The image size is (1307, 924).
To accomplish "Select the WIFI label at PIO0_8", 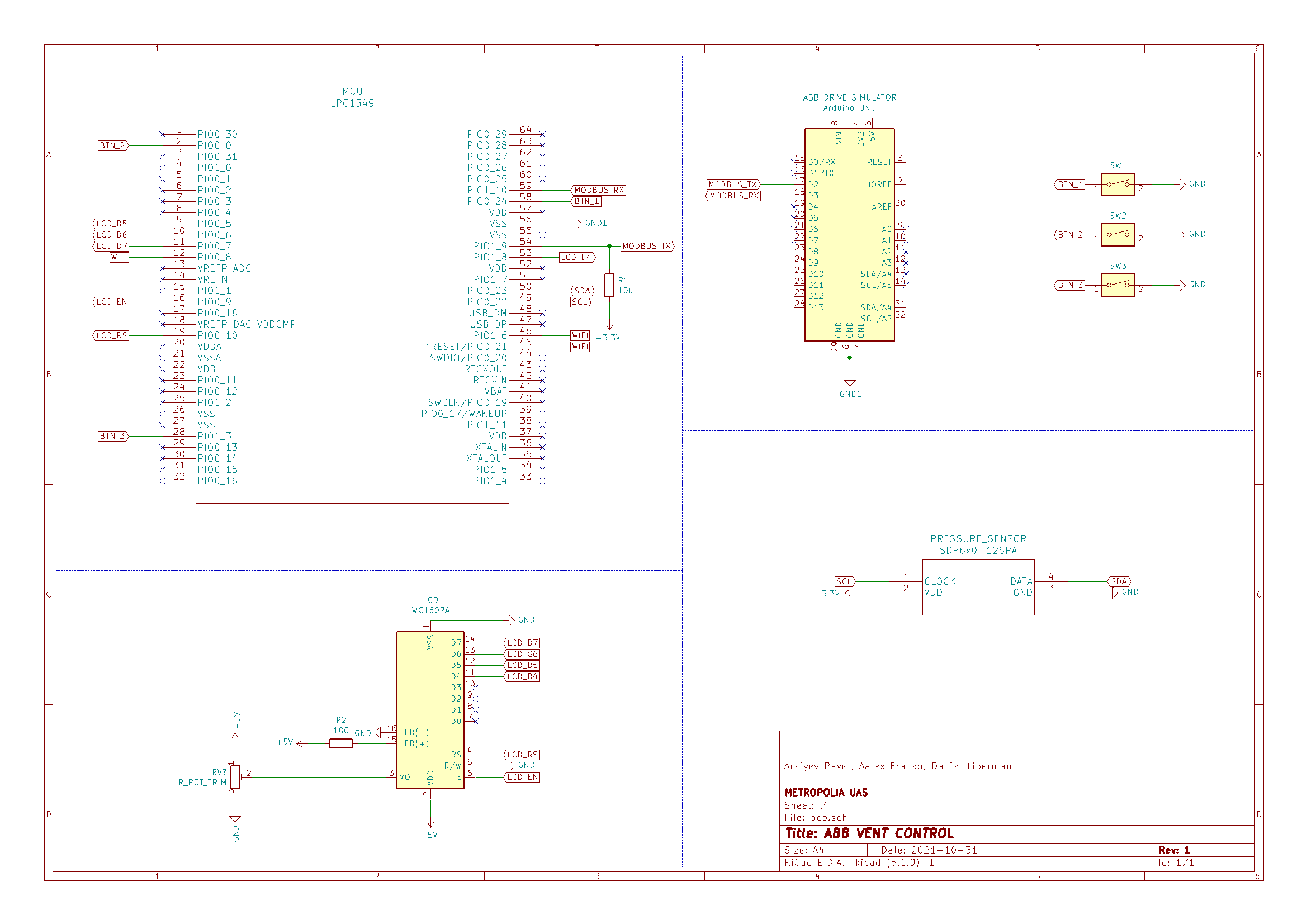I will [x=119, y=257].
